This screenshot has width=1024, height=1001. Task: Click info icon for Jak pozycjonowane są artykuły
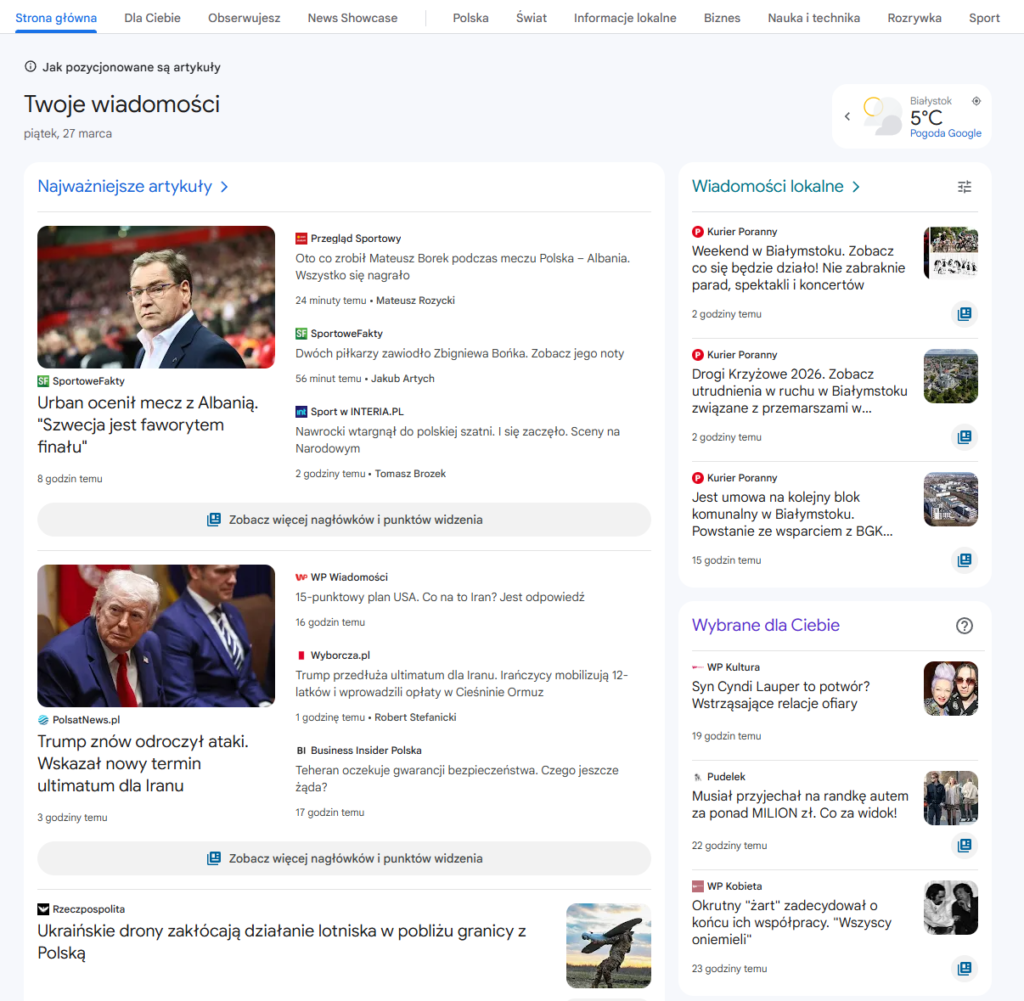[30, 68]
